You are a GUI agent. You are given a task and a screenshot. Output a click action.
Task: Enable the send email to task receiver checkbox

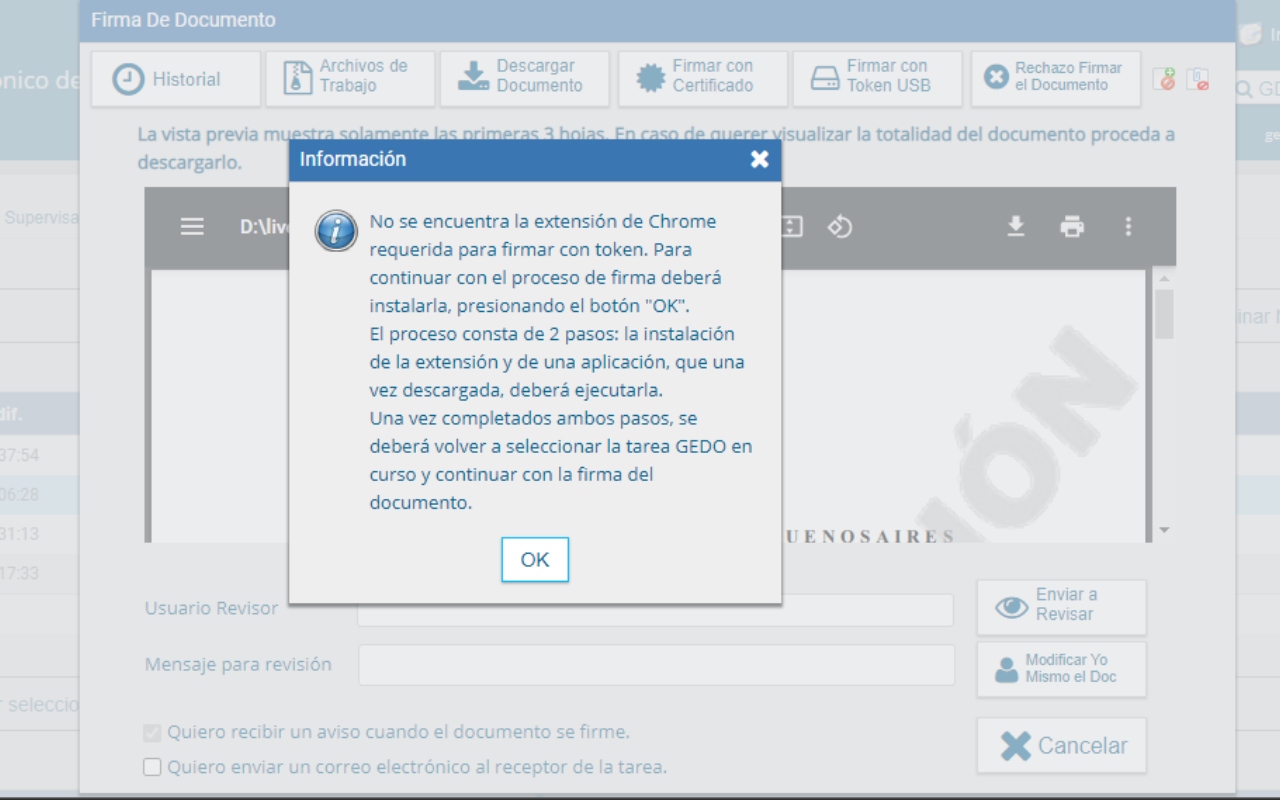pyautogui.click(x=151, y=766)
